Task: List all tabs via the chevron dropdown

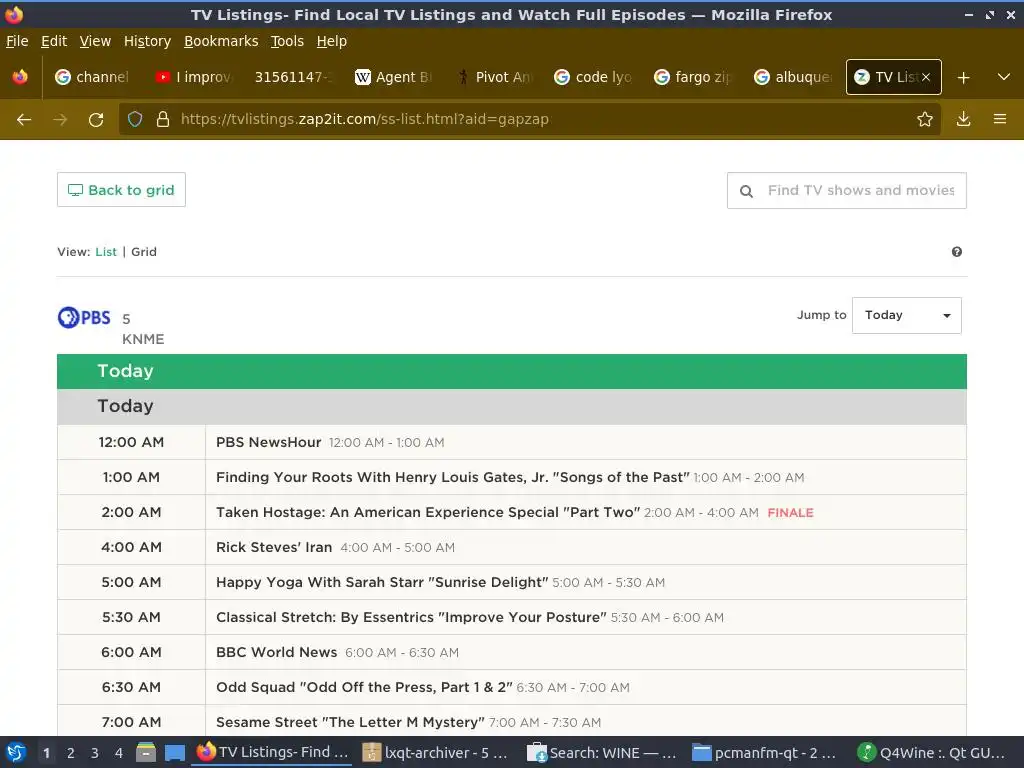Action: (x=1004, y=77)
